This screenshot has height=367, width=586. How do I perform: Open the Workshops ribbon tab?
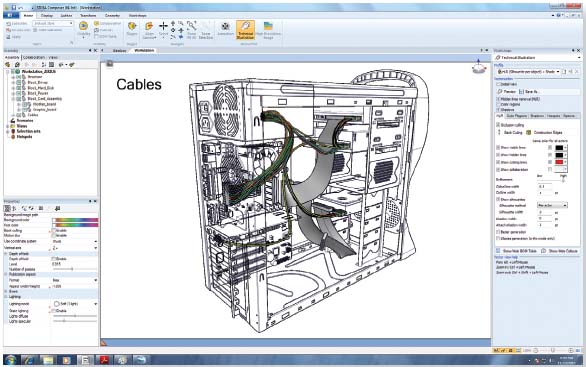pyautogui.click(x=138, y=15)
